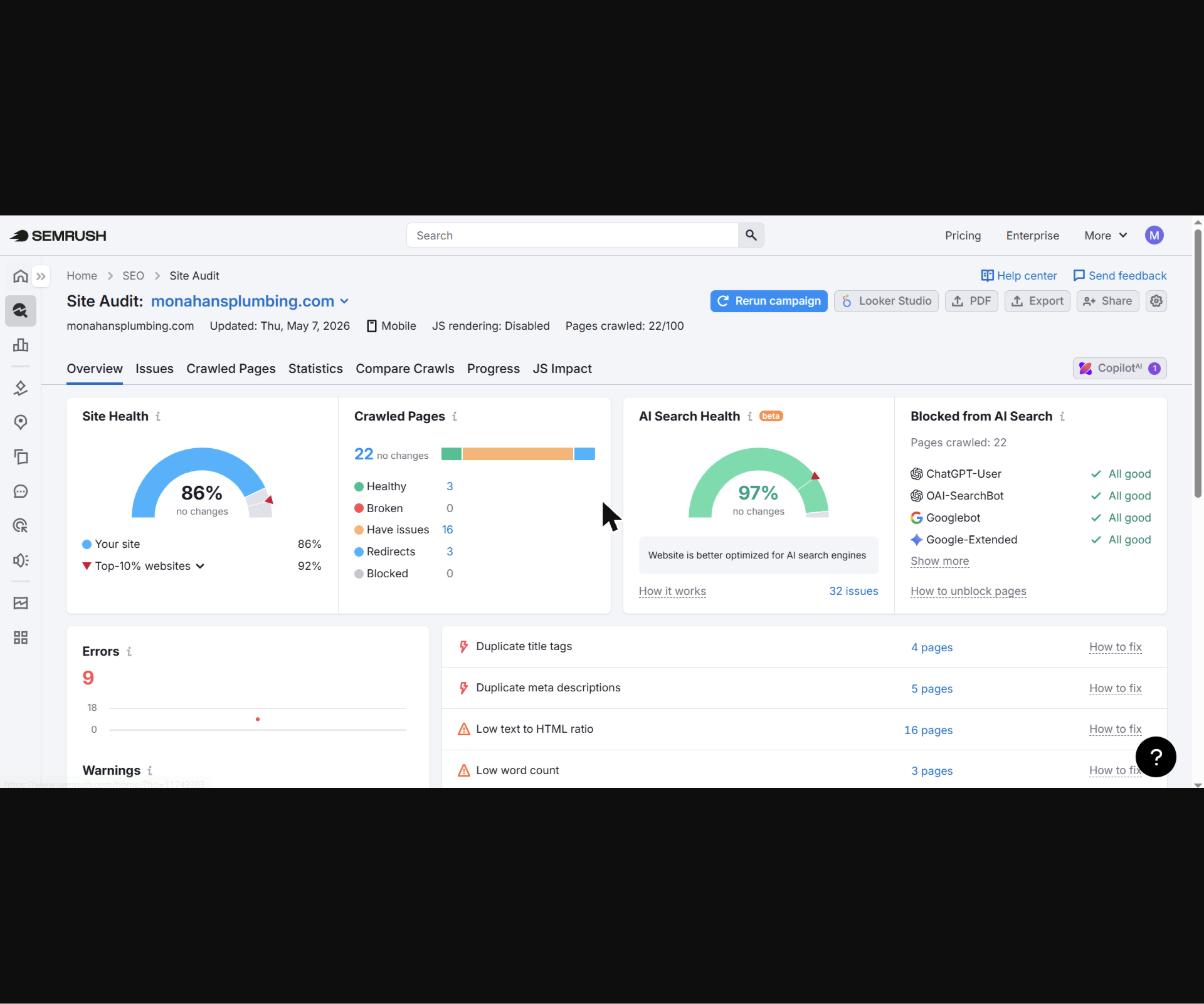Click orange Have issues bar segment
Viewport: 1204px width, 1004px height.
click(x=518, y=454)
